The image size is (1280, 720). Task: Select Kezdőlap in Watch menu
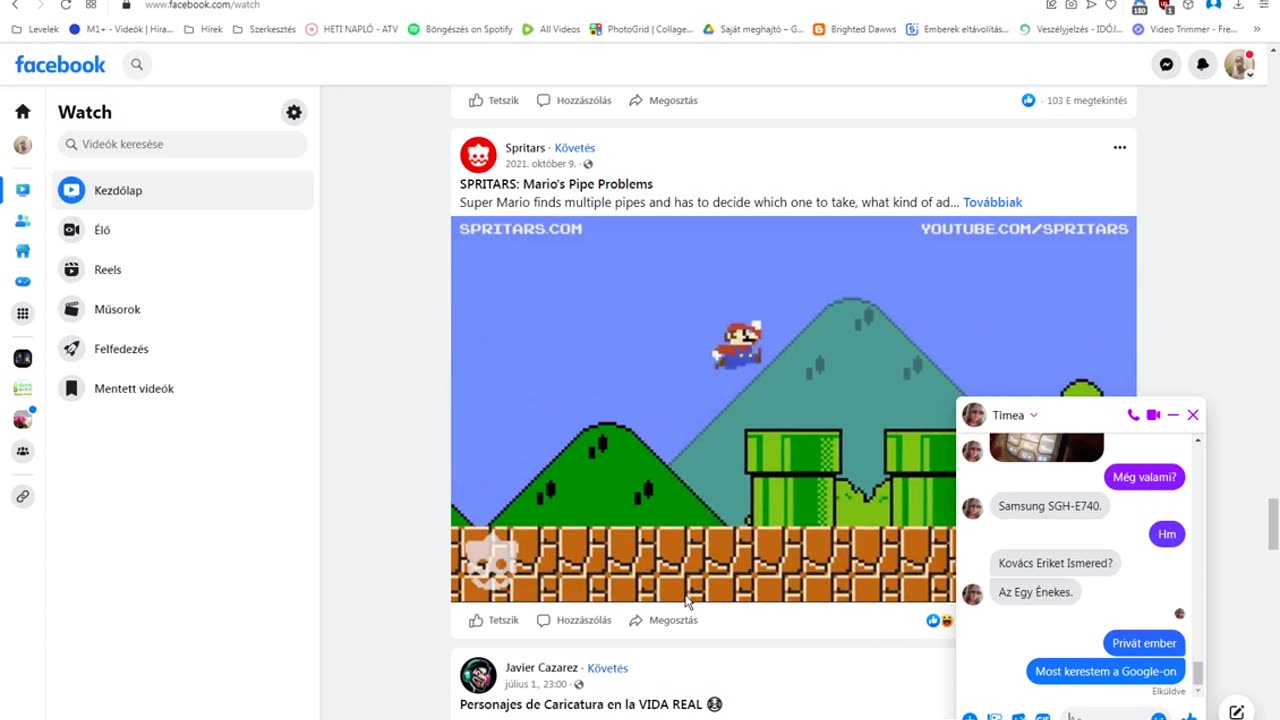[183, 190]
